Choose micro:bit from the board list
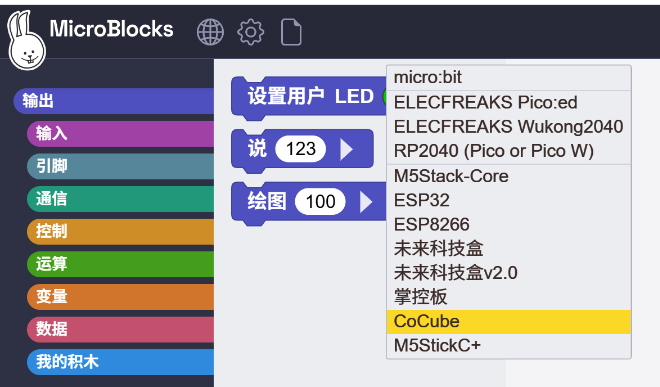Viewport: 660px width, 387px height. [508, 77]
